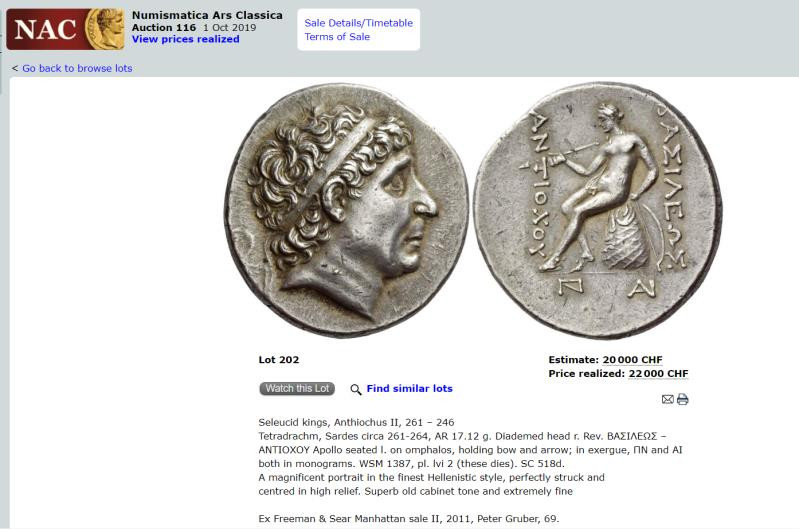
Task: Email this lot using the envelope icon
Action: [668, 399]
